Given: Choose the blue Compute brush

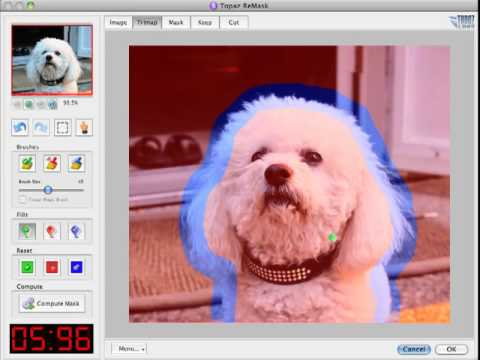Looking at the screenshot, I should point(76,163).
